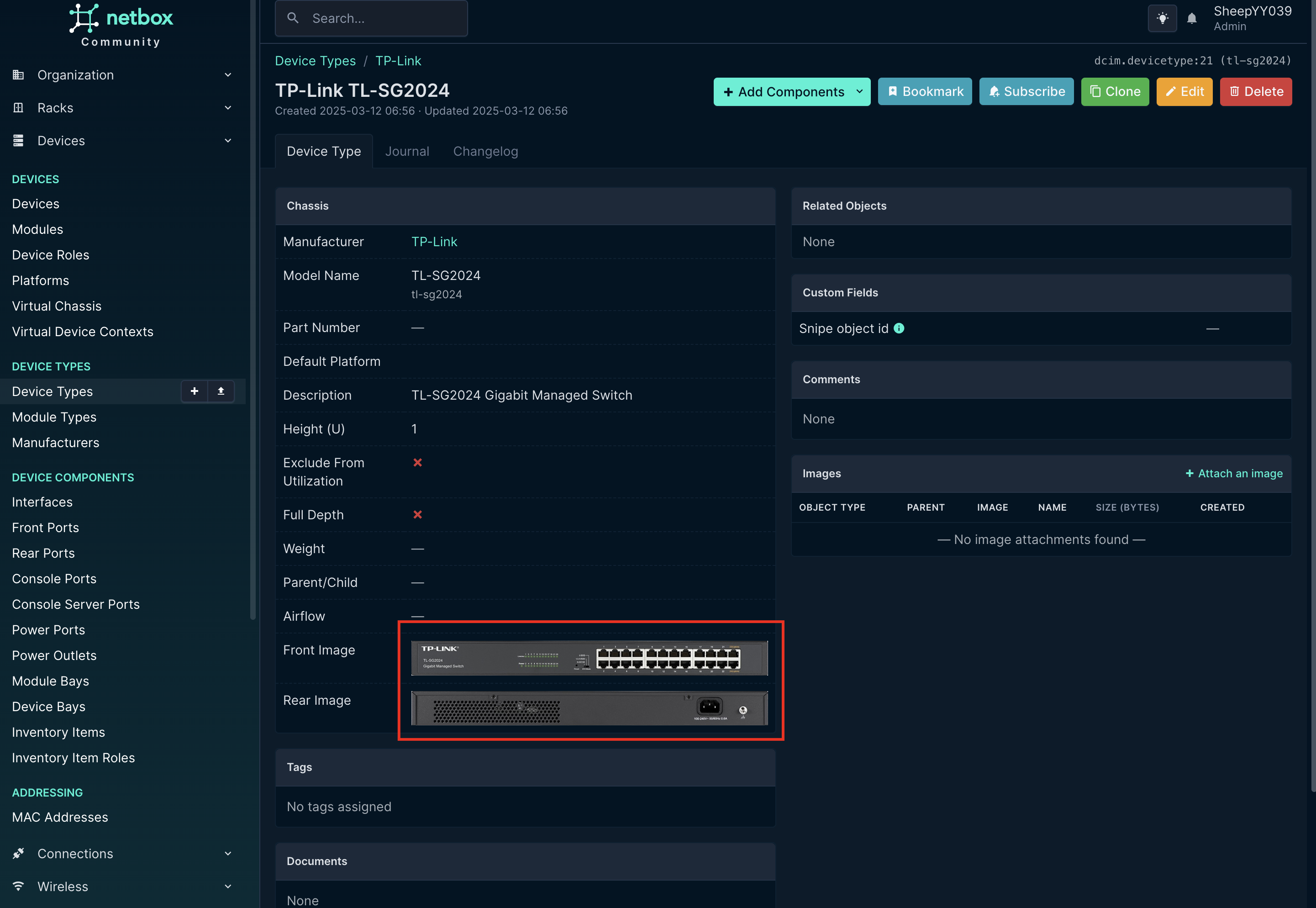Collapse the Devices menu chevron
The height and width of the screenshot is (908, 1316).
228,141
